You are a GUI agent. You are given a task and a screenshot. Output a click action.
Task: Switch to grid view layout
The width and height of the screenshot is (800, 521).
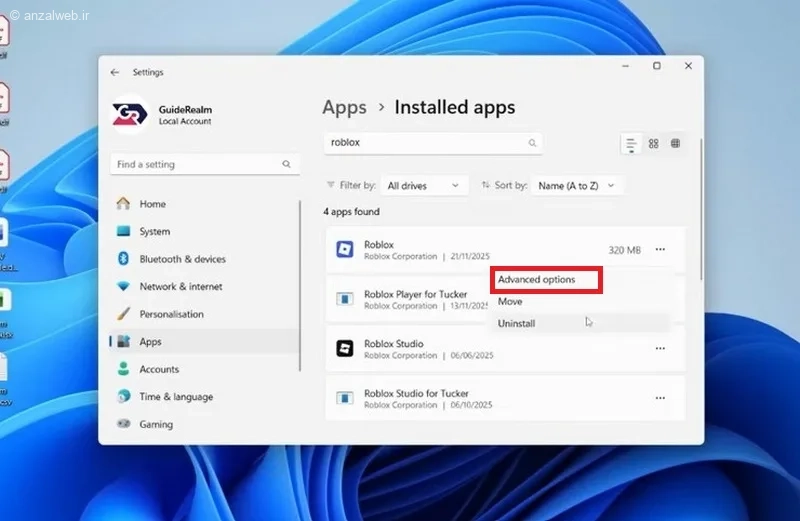pos(654,143)
